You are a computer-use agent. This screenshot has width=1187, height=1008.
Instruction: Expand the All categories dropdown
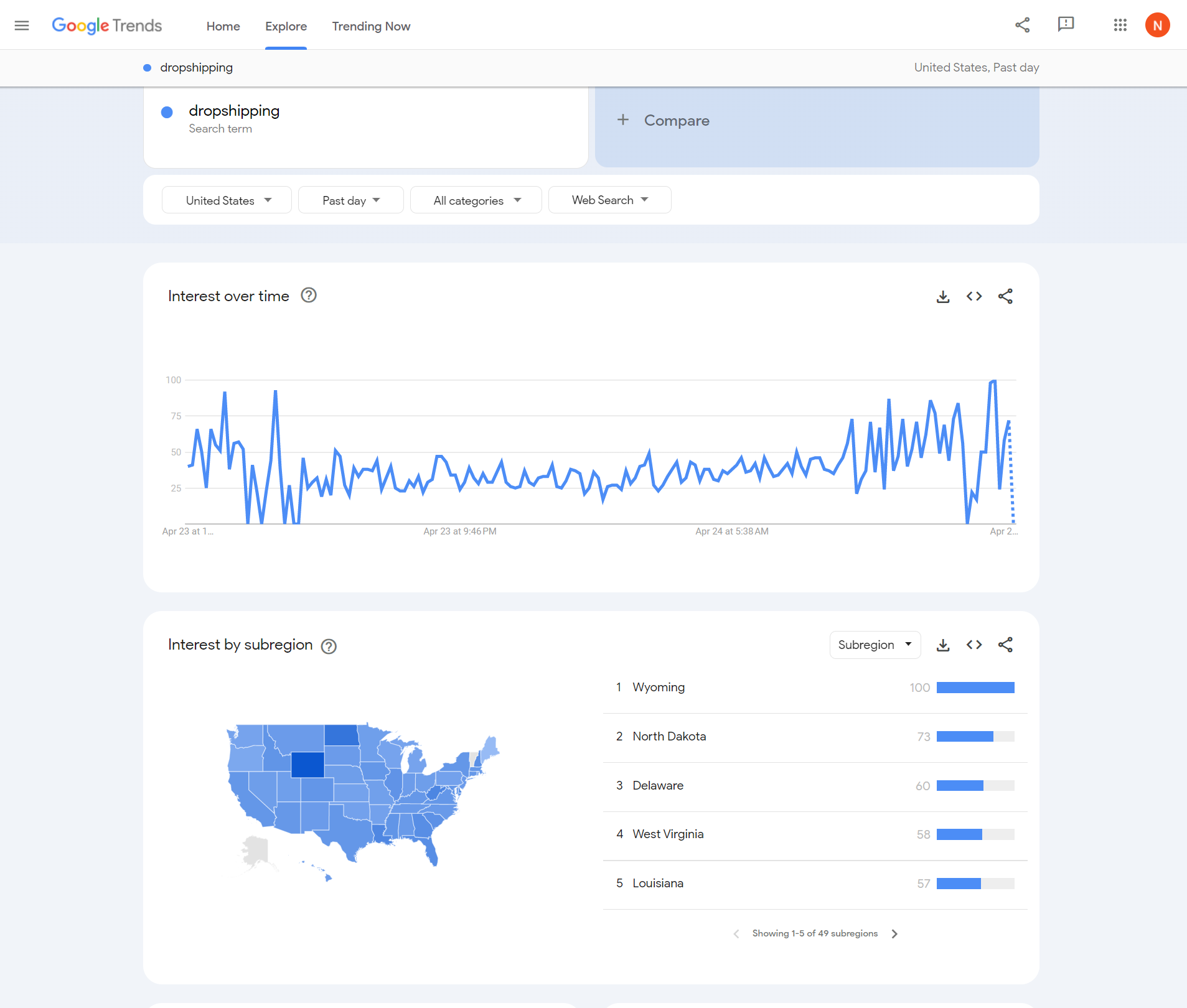click(x=476, y=200)
